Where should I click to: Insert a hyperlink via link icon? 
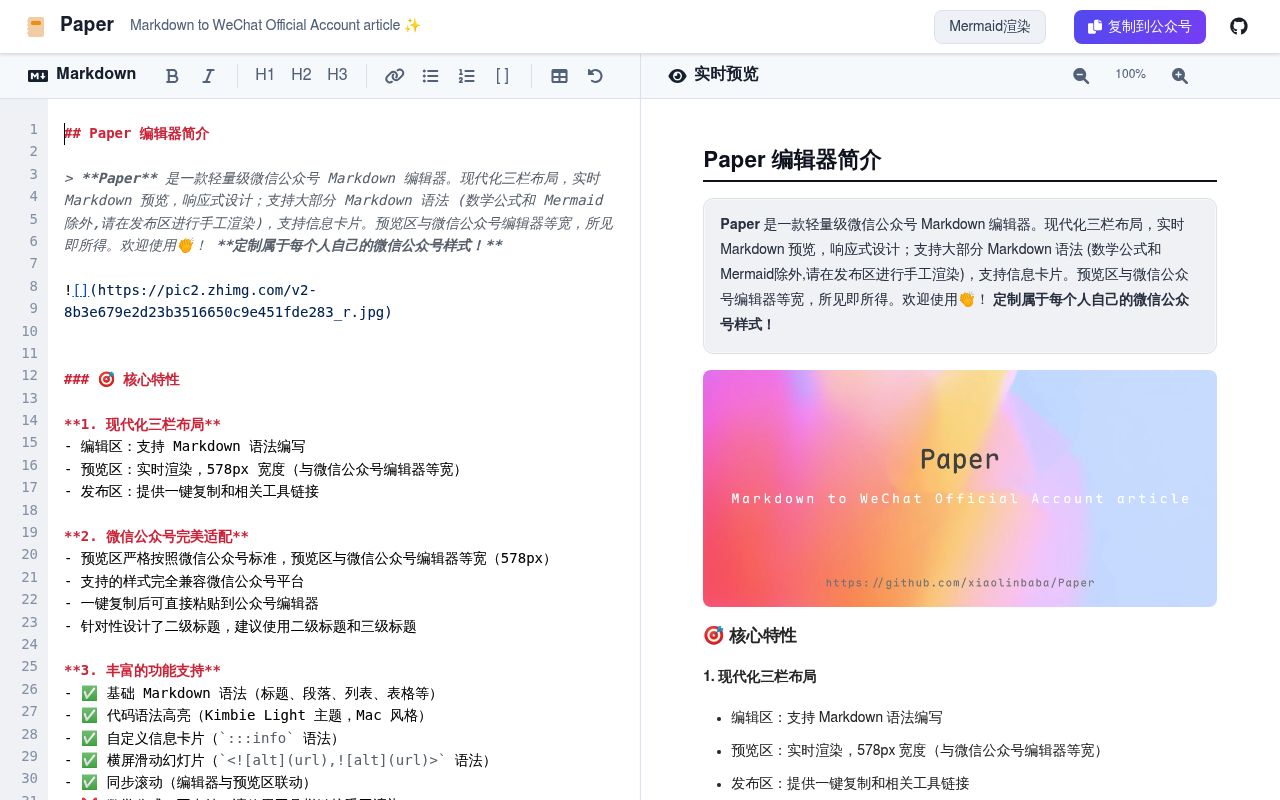pos(395,75)
